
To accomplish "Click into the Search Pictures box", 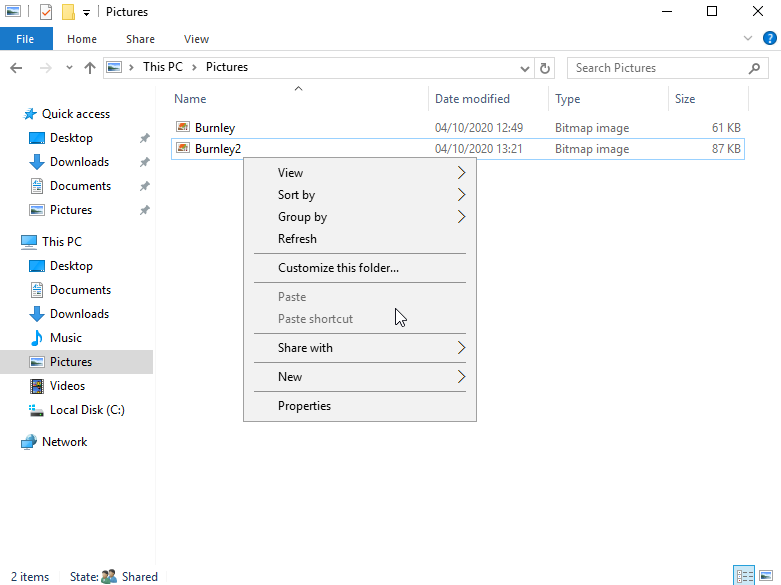I will tap(660, 68).
